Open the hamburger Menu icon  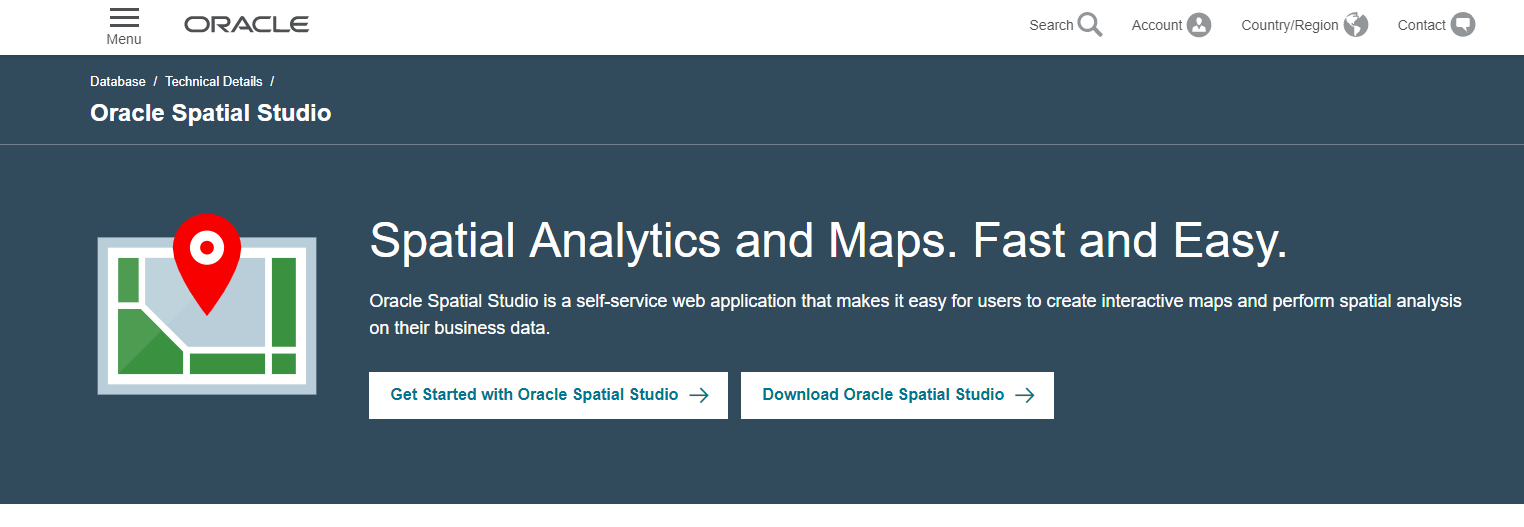click(x=124, y=18)
